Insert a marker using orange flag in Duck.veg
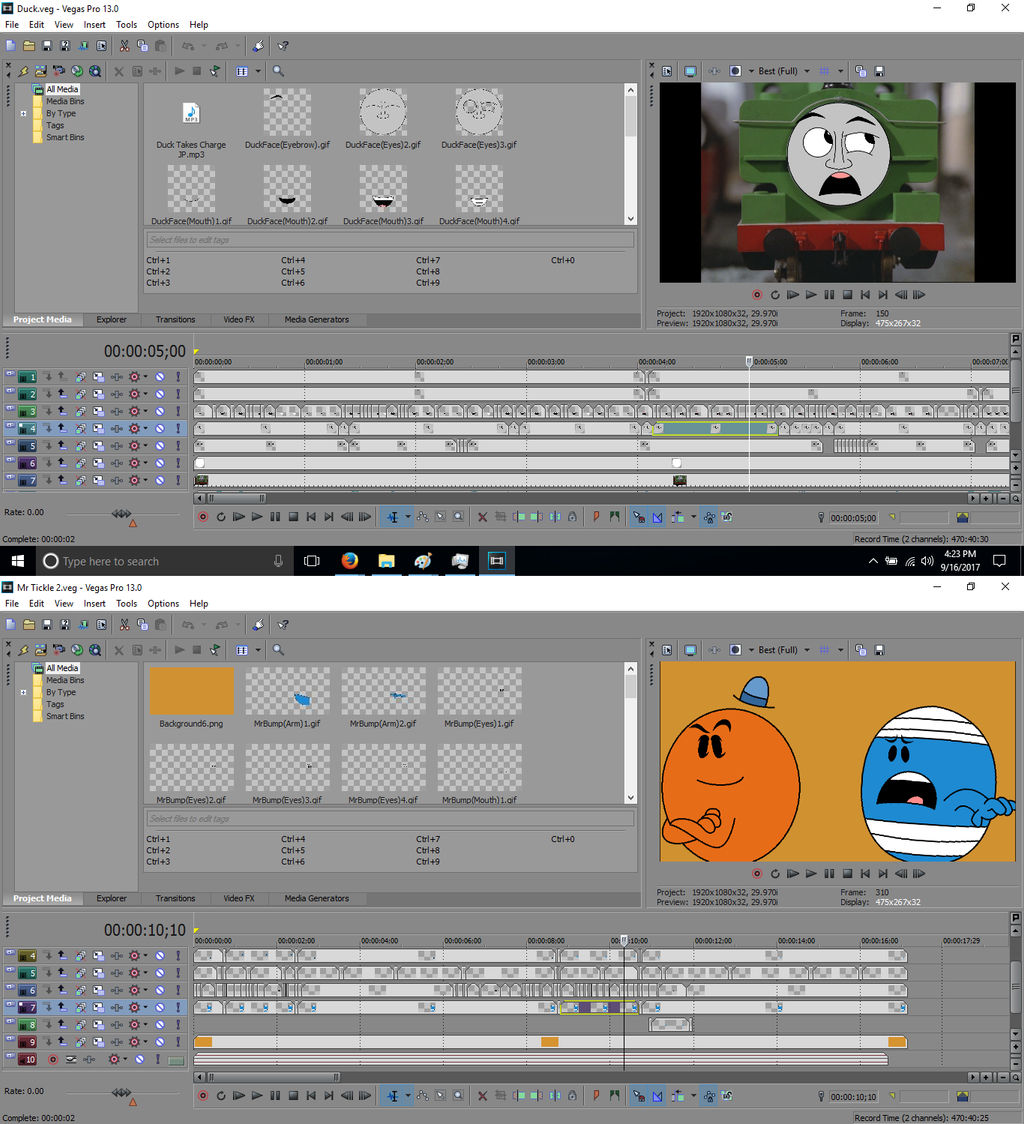1024x1124 pixels. (x=596, y=517)
